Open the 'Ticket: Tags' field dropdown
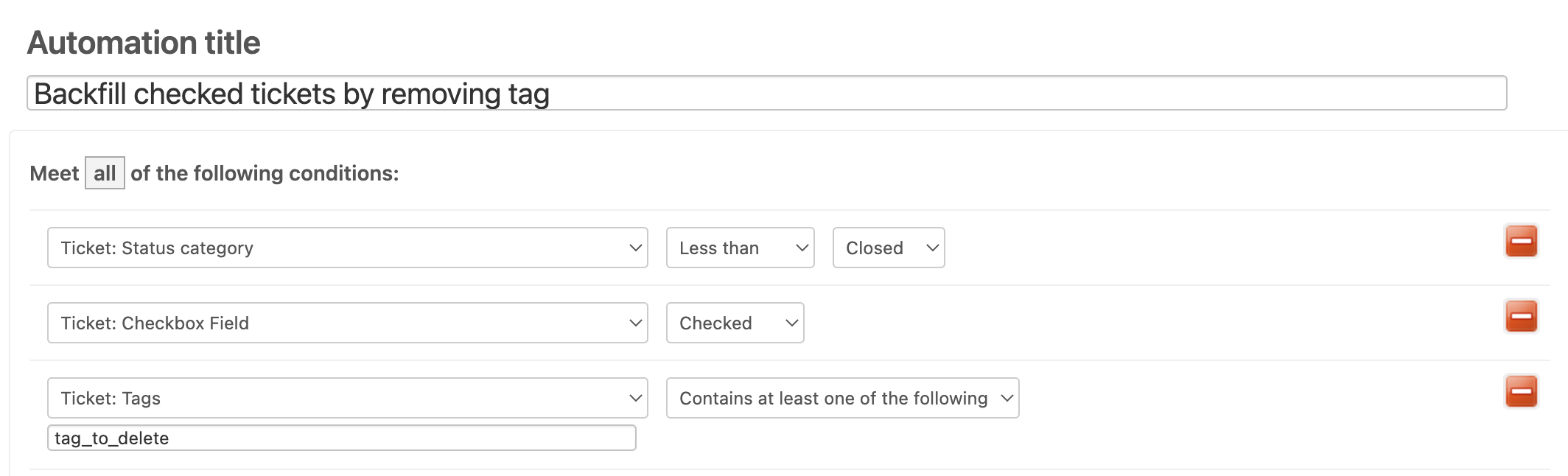 click(346, 399)
